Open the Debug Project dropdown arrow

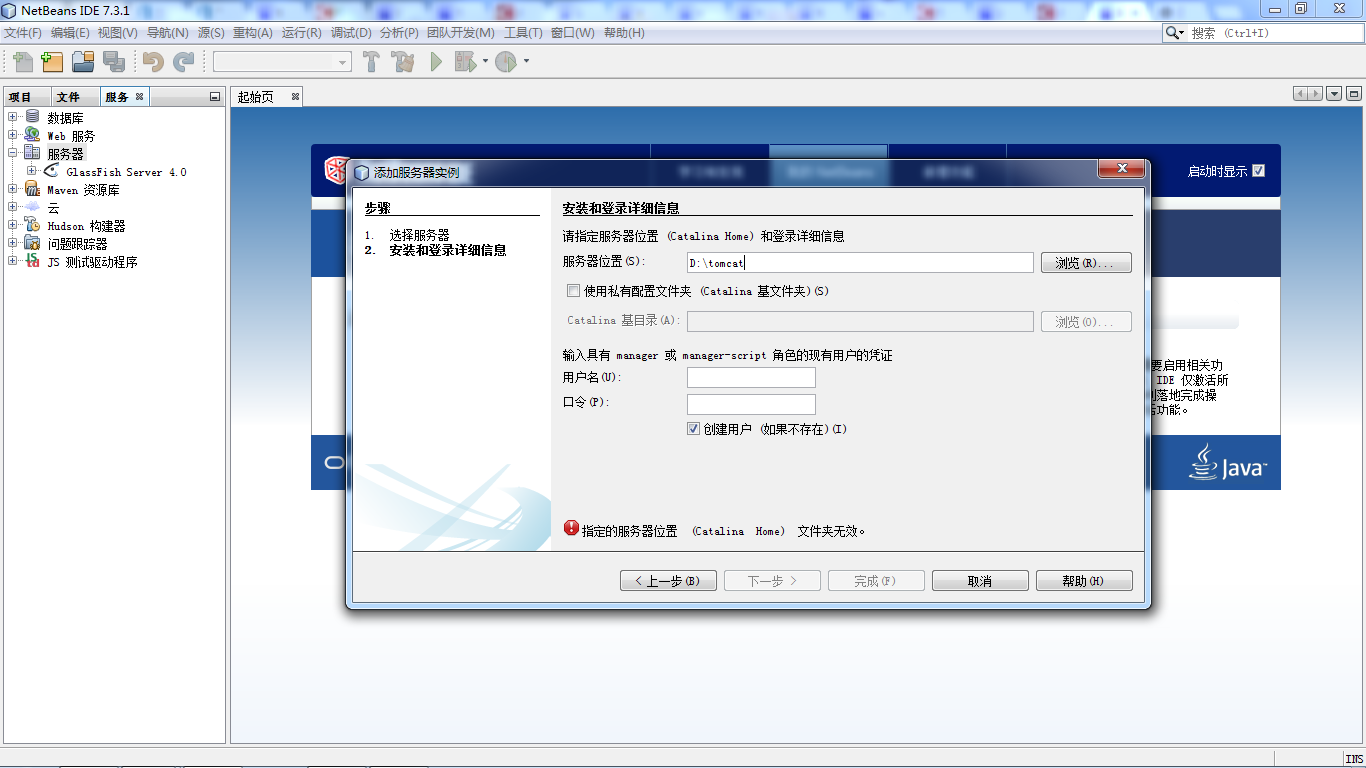485,61
